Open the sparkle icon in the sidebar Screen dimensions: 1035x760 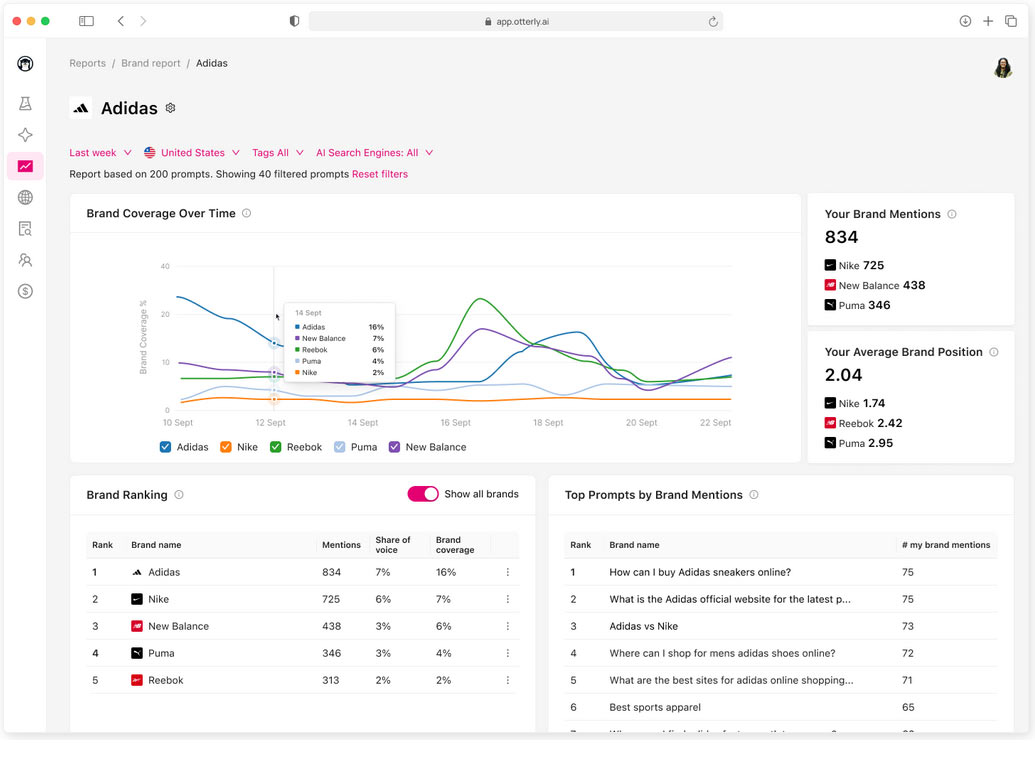(25, 135)
